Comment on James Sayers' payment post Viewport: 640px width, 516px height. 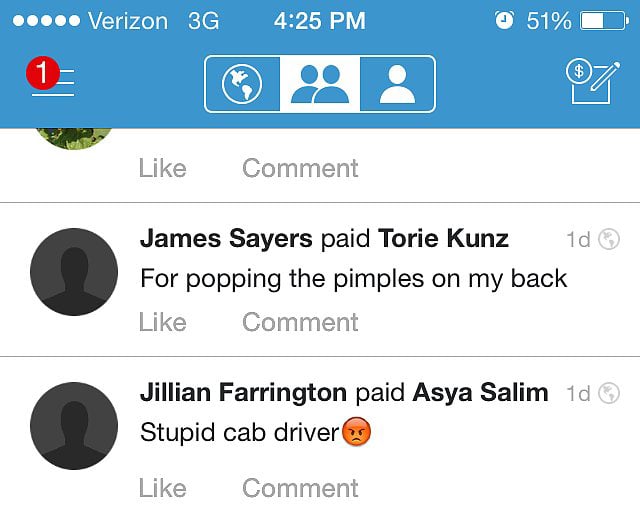click(300, 322)
